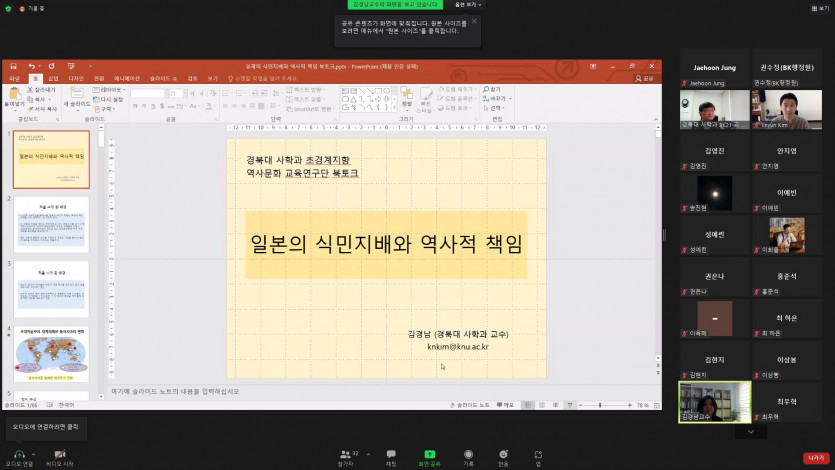Open the Replace dropdown in Editing

click(497, 98)
